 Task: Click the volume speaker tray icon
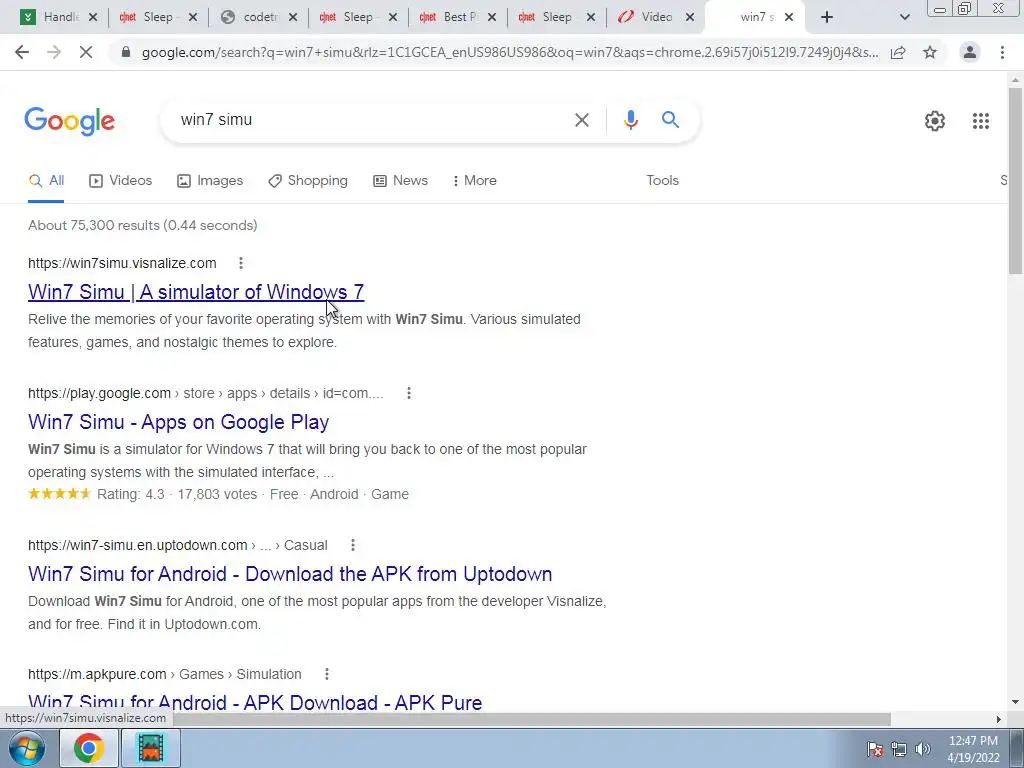[x=923, y=749]
